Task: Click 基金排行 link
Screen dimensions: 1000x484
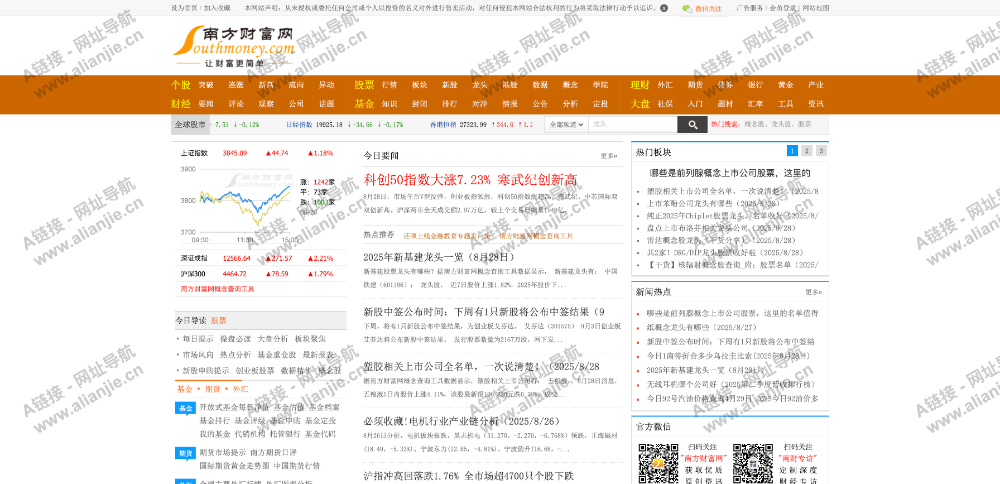Action: point(215,421)
